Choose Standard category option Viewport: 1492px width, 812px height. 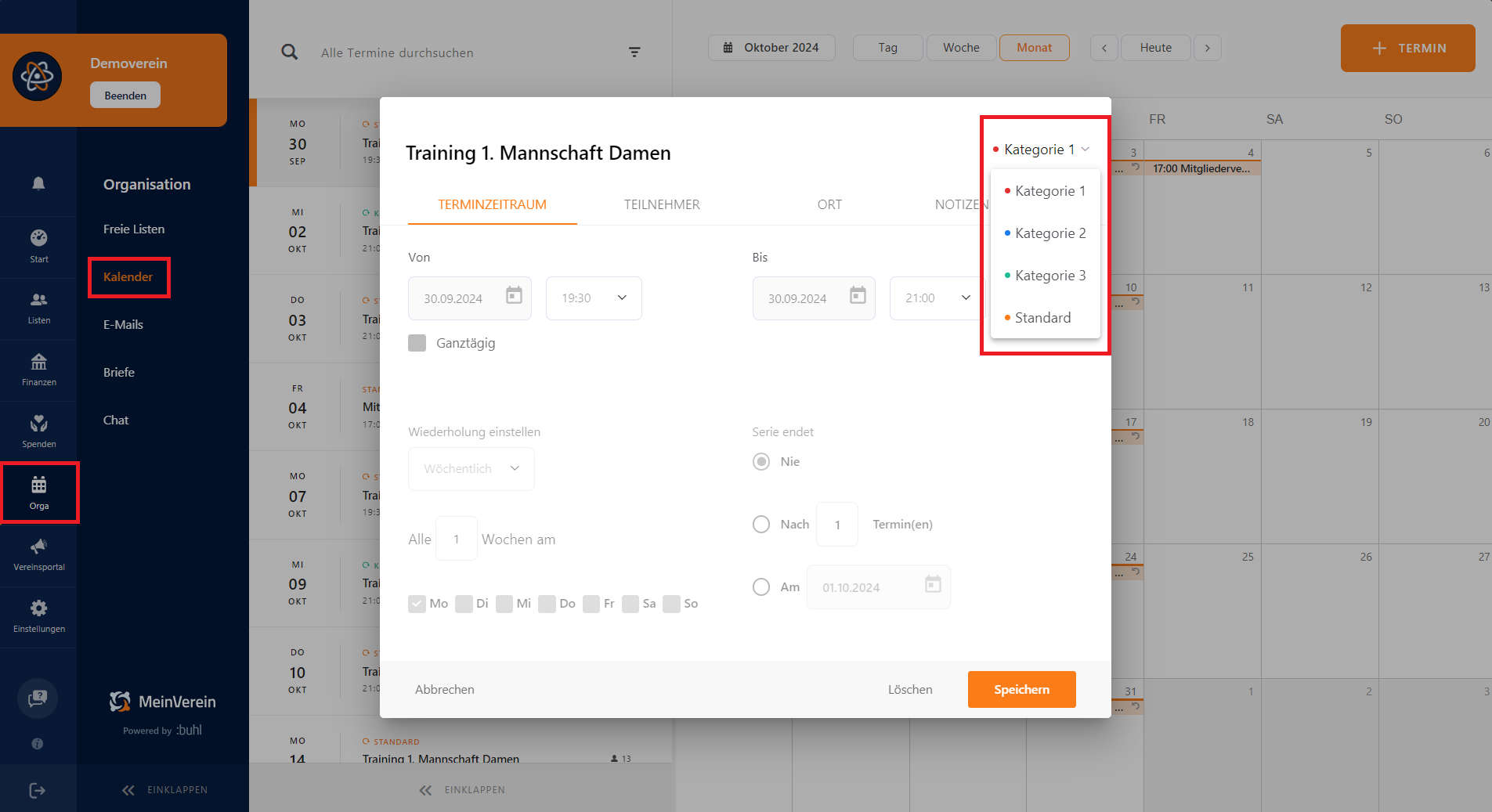1046,317
